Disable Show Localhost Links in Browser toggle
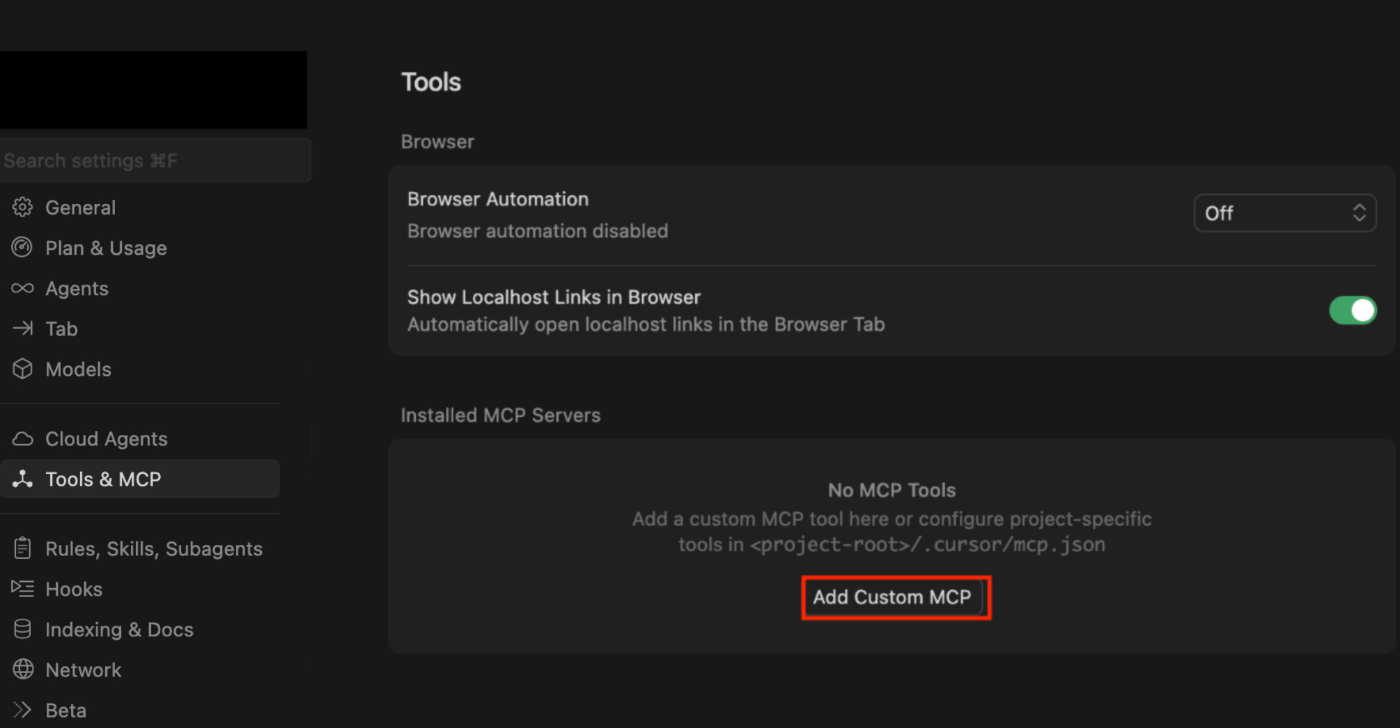This screenshot has height=728, width=1400. (1352, 311)
